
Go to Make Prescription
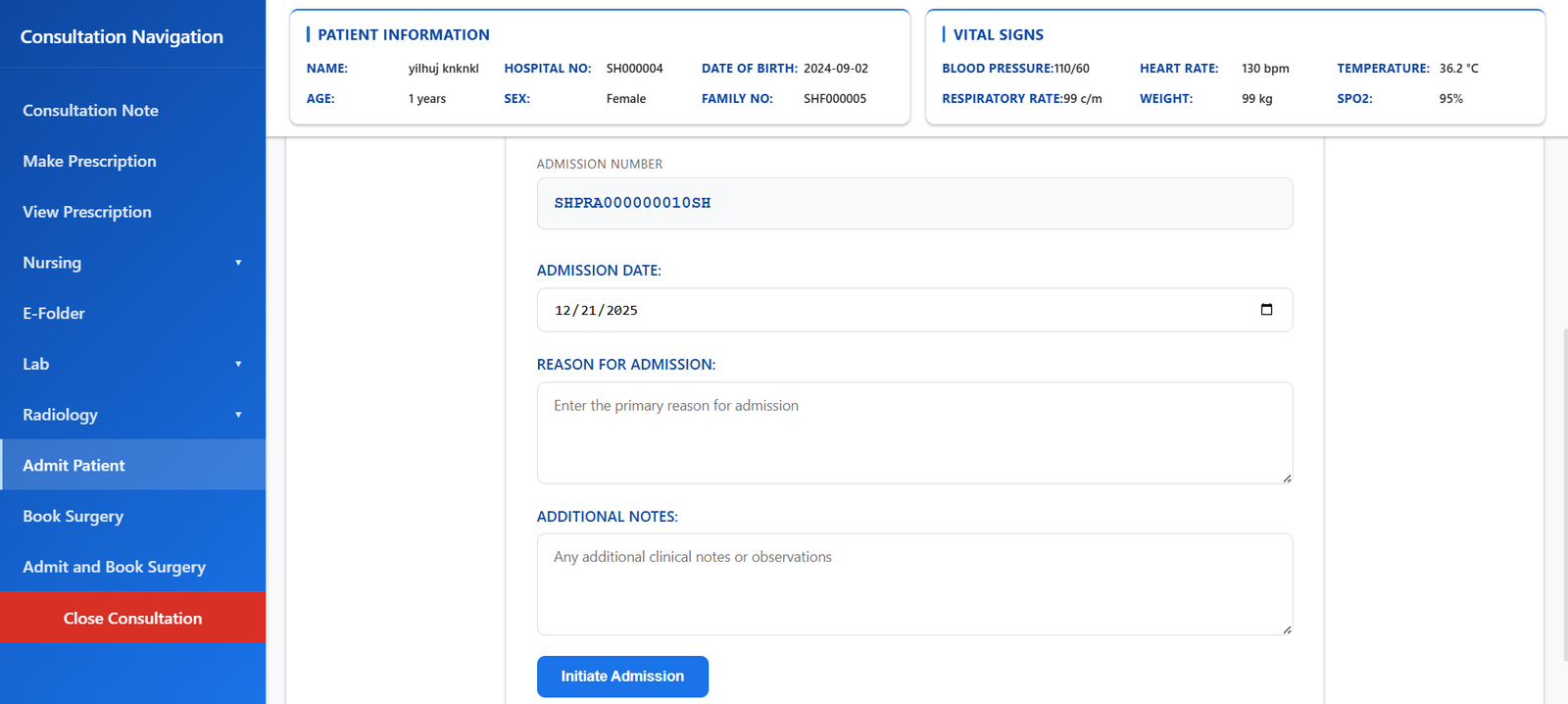click(89, 162)
